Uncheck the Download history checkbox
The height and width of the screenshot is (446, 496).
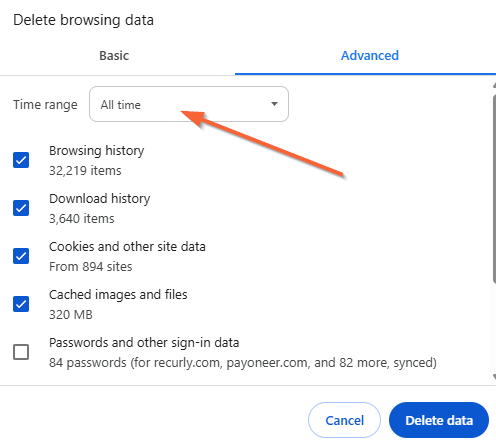coord(21,208)
